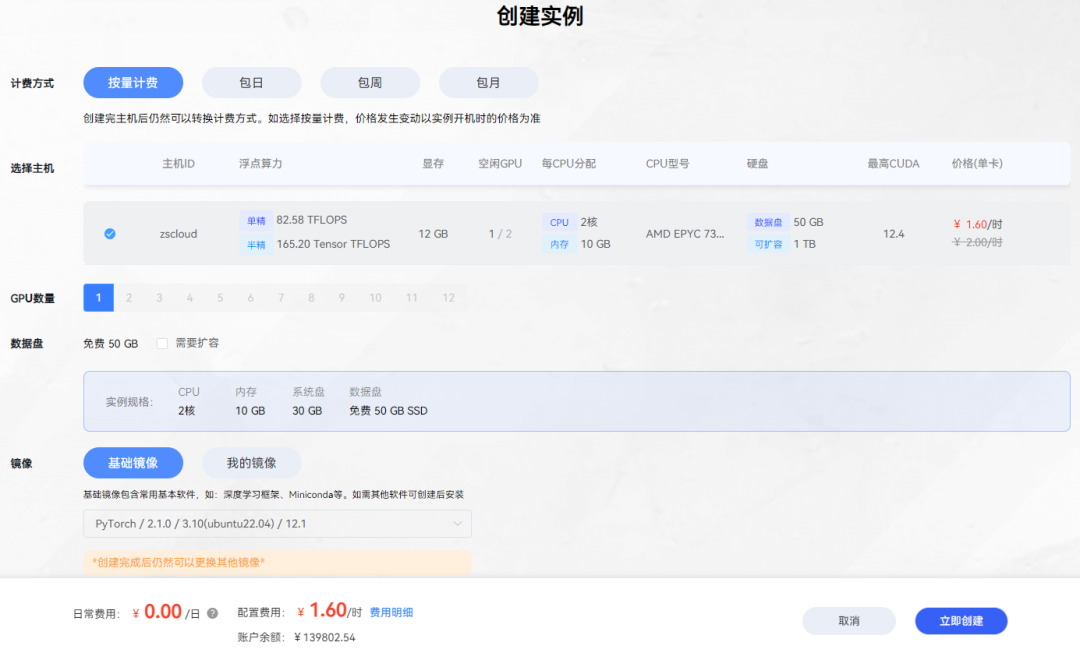Enable the 需要扩容 checkbox
This screenshot has width=1080, height=660.
tap(162, 343)
